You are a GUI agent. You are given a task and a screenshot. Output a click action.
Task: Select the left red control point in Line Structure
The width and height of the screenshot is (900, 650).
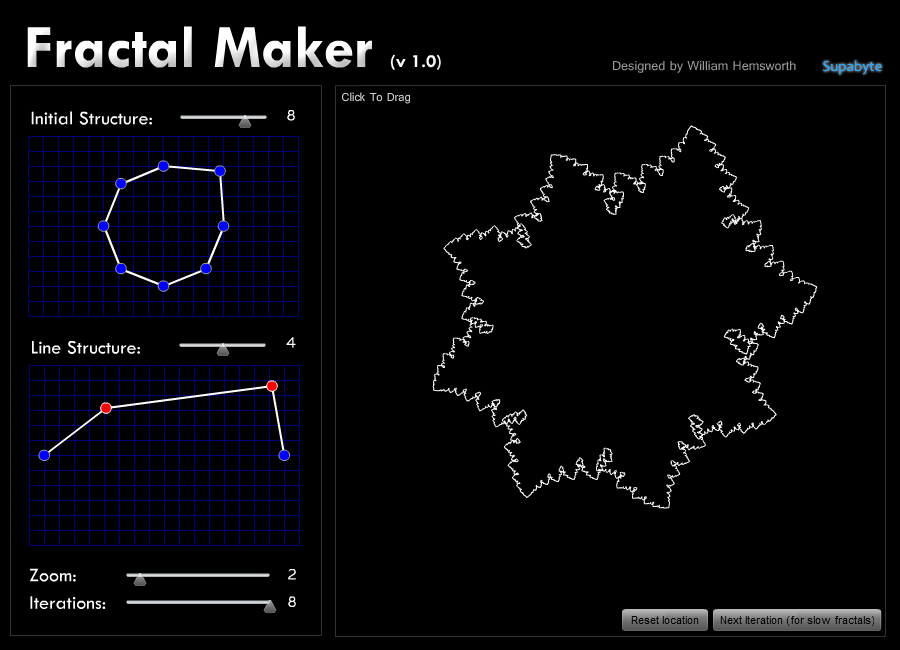(x=106, y=407)
